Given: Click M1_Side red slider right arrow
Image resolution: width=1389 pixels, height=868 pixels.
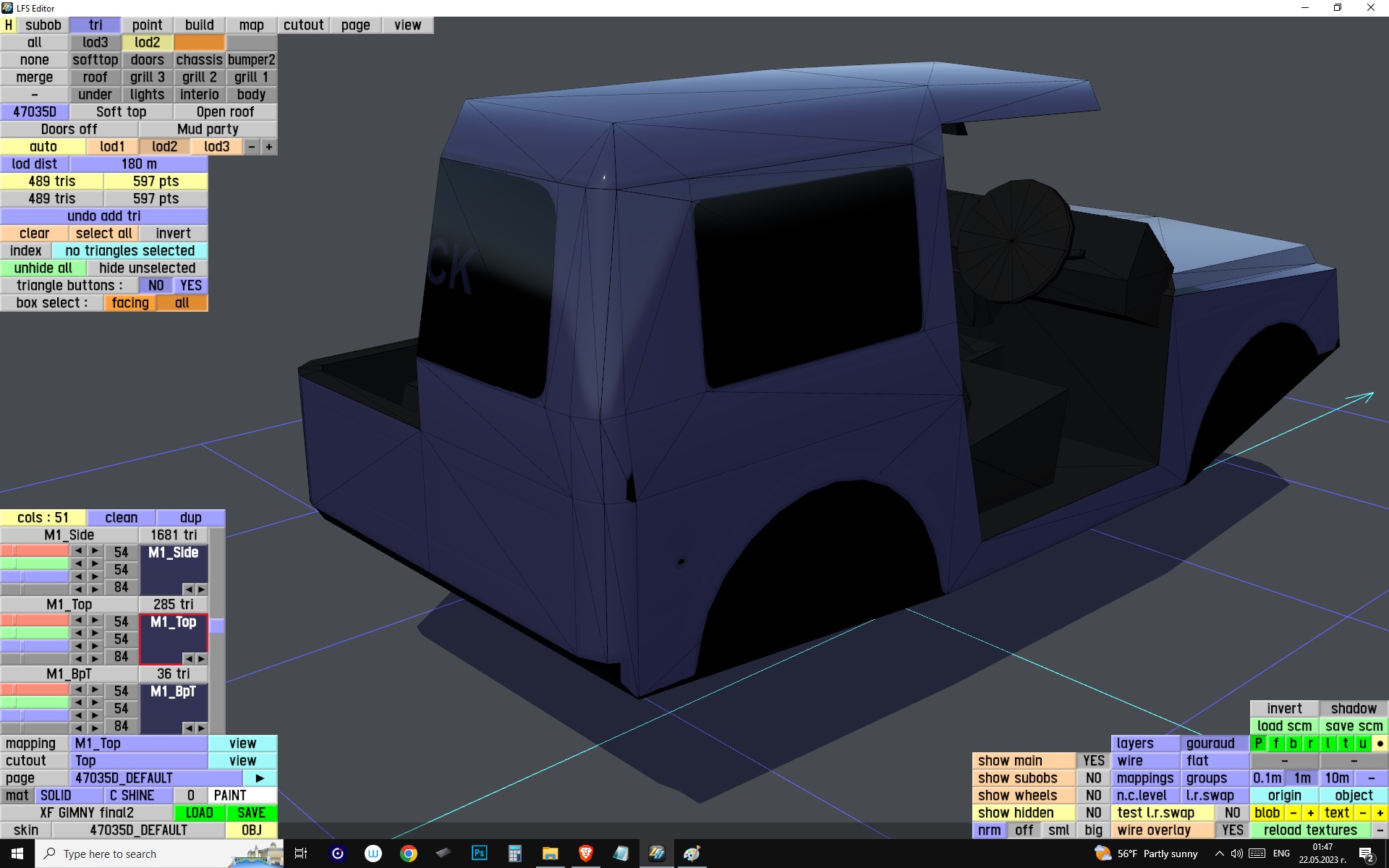Looking at the screenshot, I should [x=95, y=551].
